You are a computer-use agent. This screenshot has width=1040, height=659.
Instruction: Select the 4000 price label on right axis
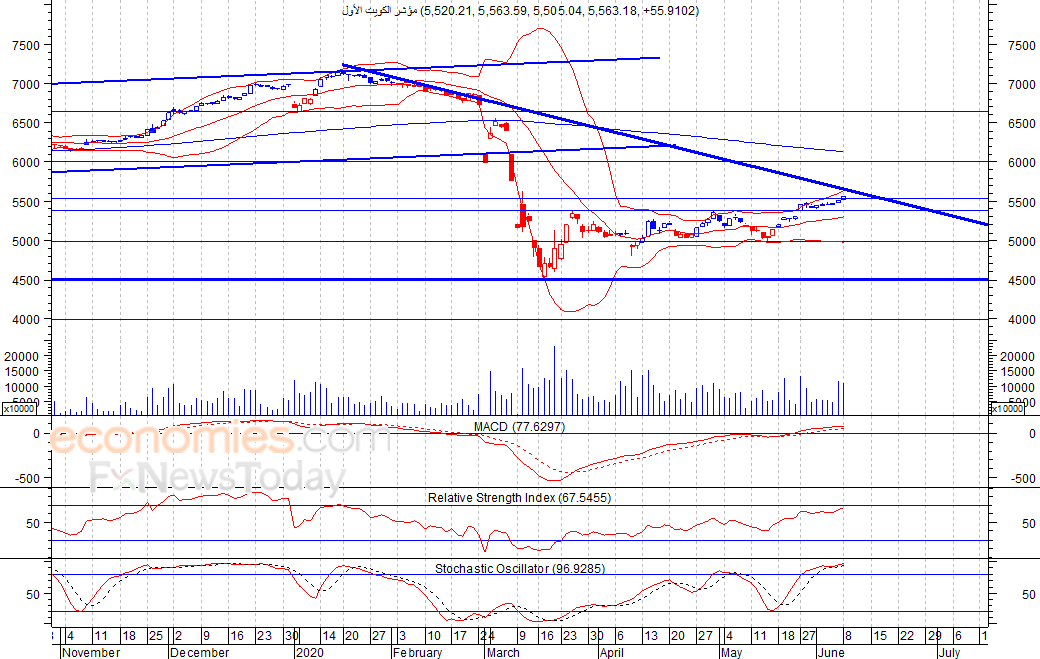1021,320
